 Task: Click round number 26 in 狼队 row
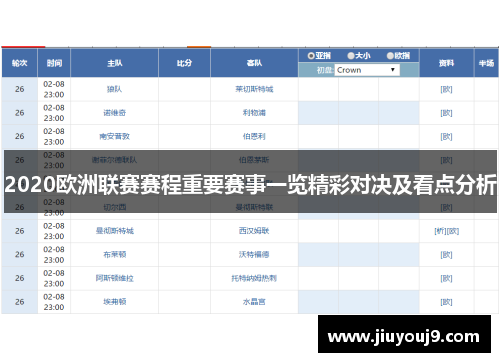coord(20,89)
